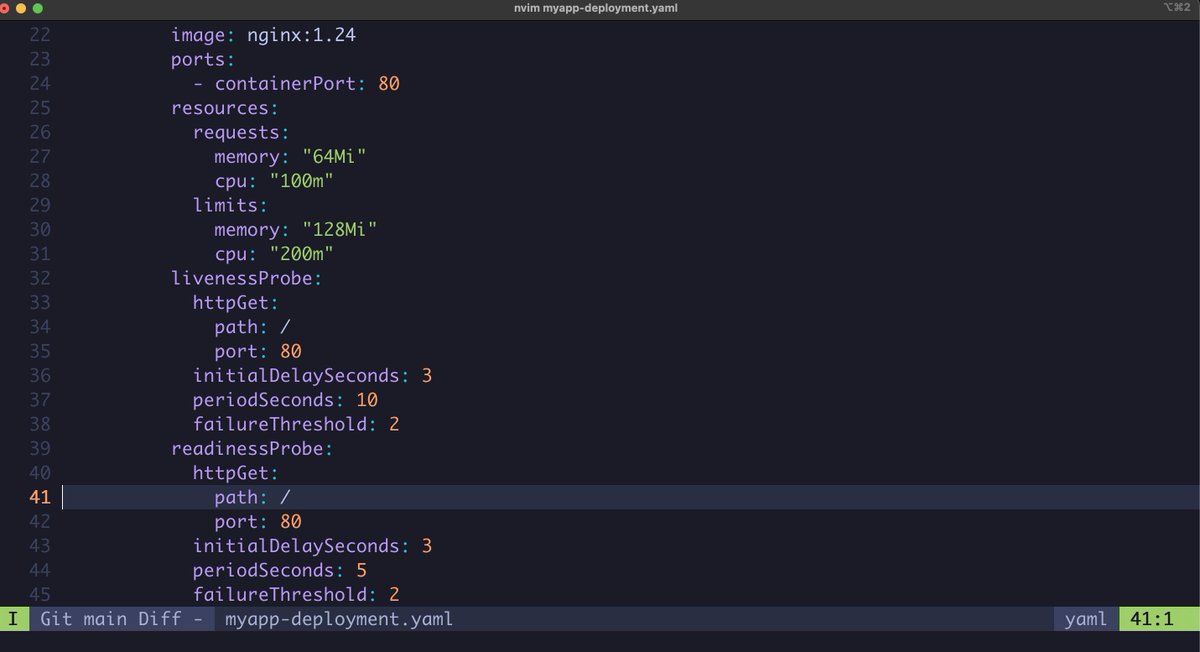Click the requests: key
Screen dimensions: 1200x652
[x=241, y=132]
